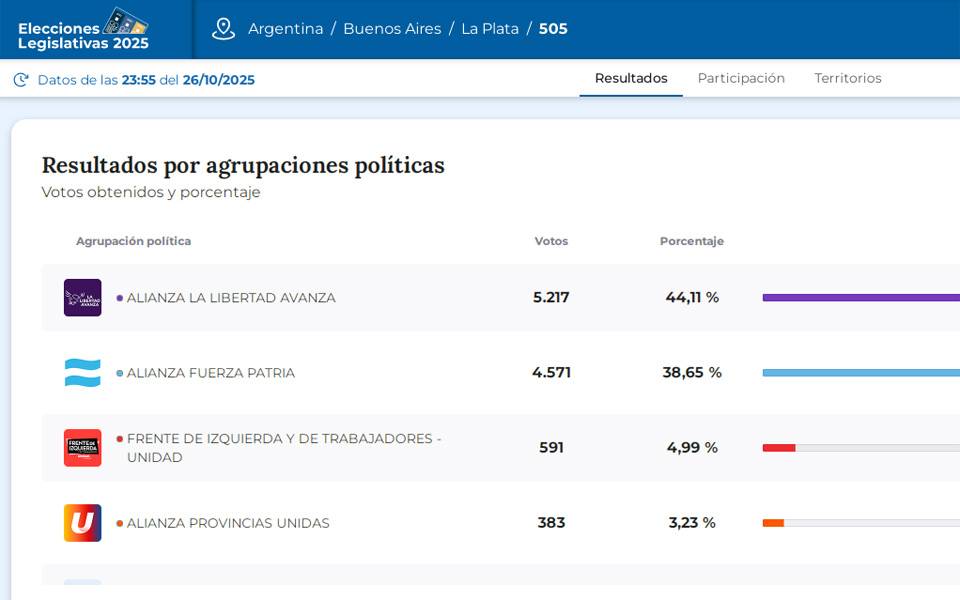The height and width of the screenshot is (600, 960).
Task: Click the Fuerza Patria flag logo
Action: [82, 373]
